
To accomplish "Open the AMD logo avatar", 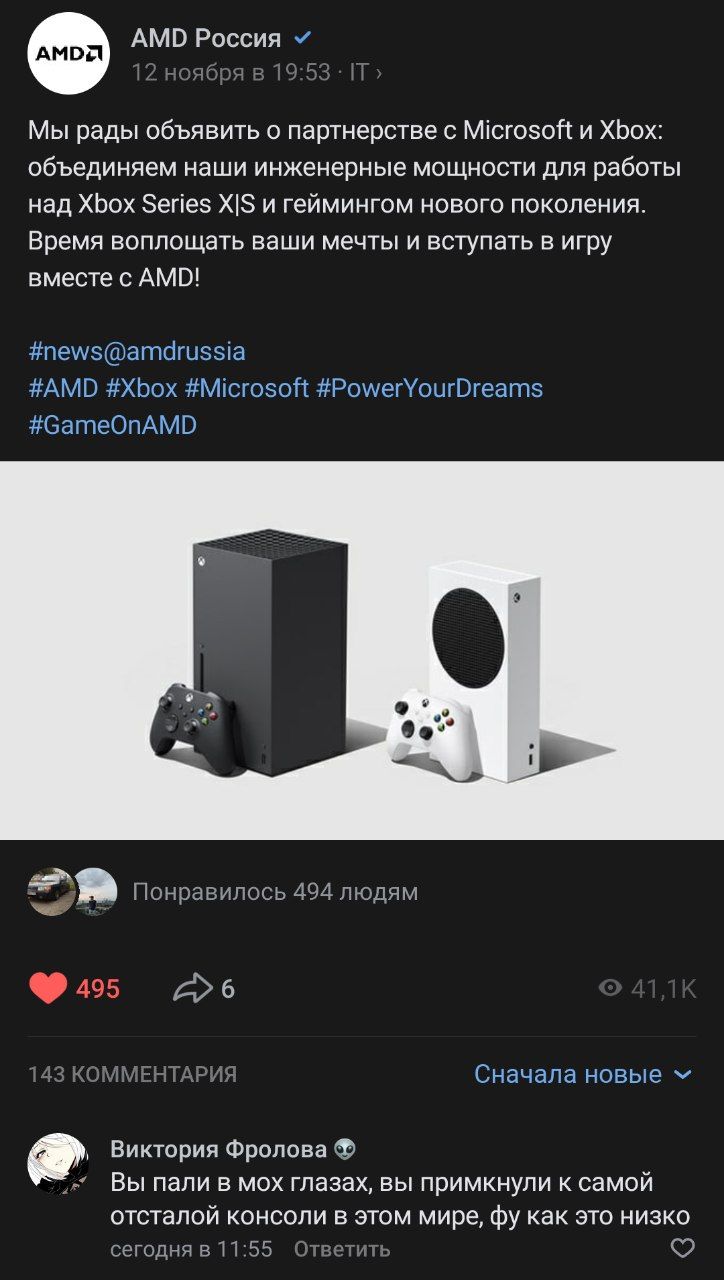I will pos(68,54).
